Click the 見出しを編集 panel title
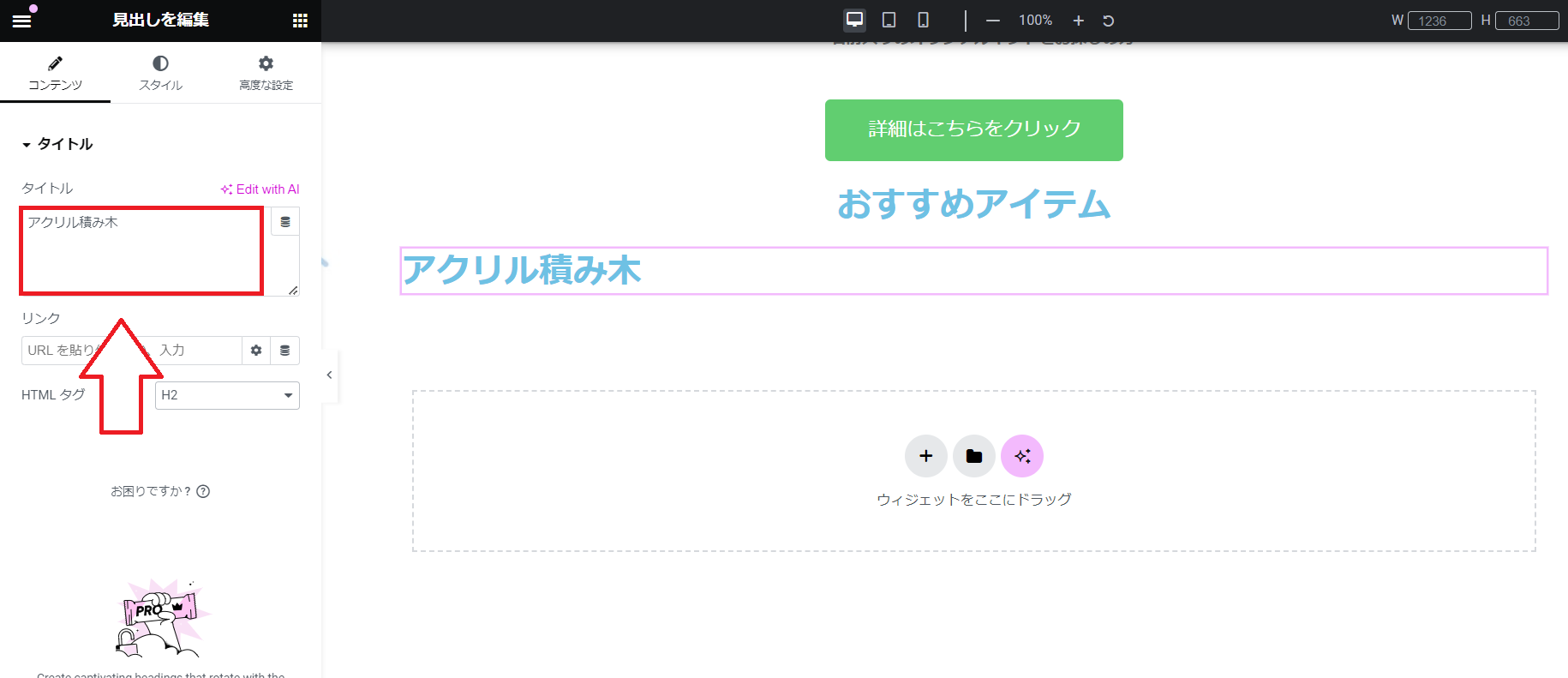Viewport: 1568px width, 678px height. click(x=161, y=21)
